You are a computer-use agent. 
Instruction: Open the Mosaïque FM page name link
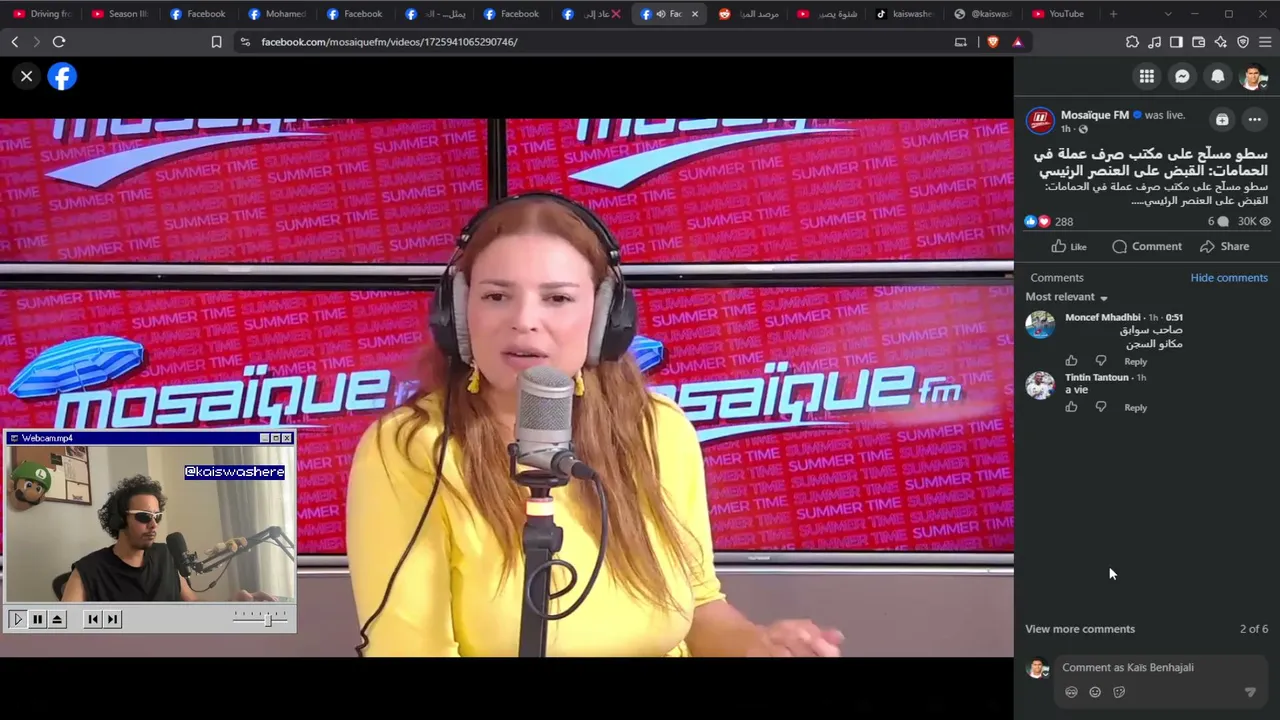(1095, 115)
